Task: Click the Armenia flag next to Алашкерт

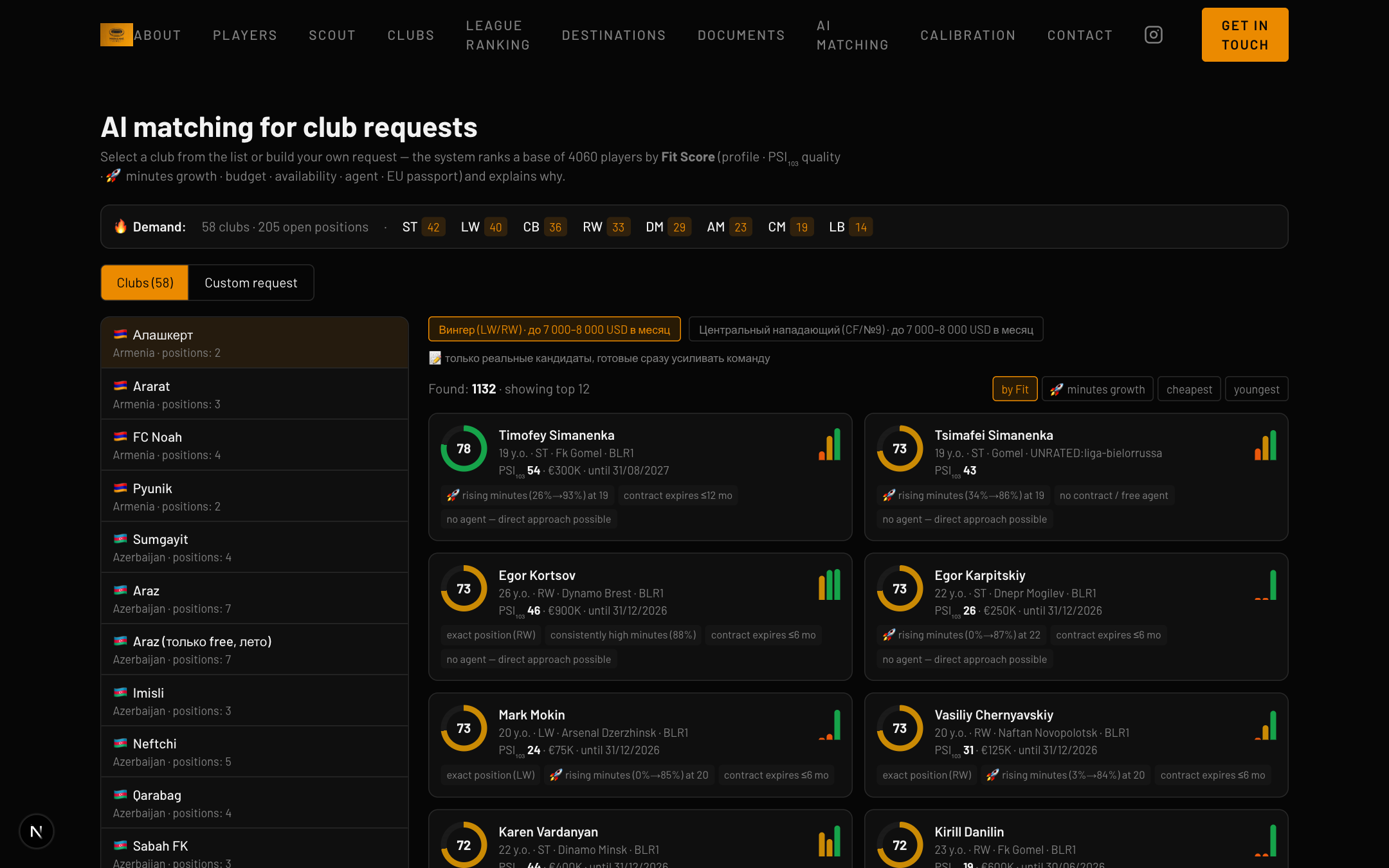Action: [x=120, y=334]
